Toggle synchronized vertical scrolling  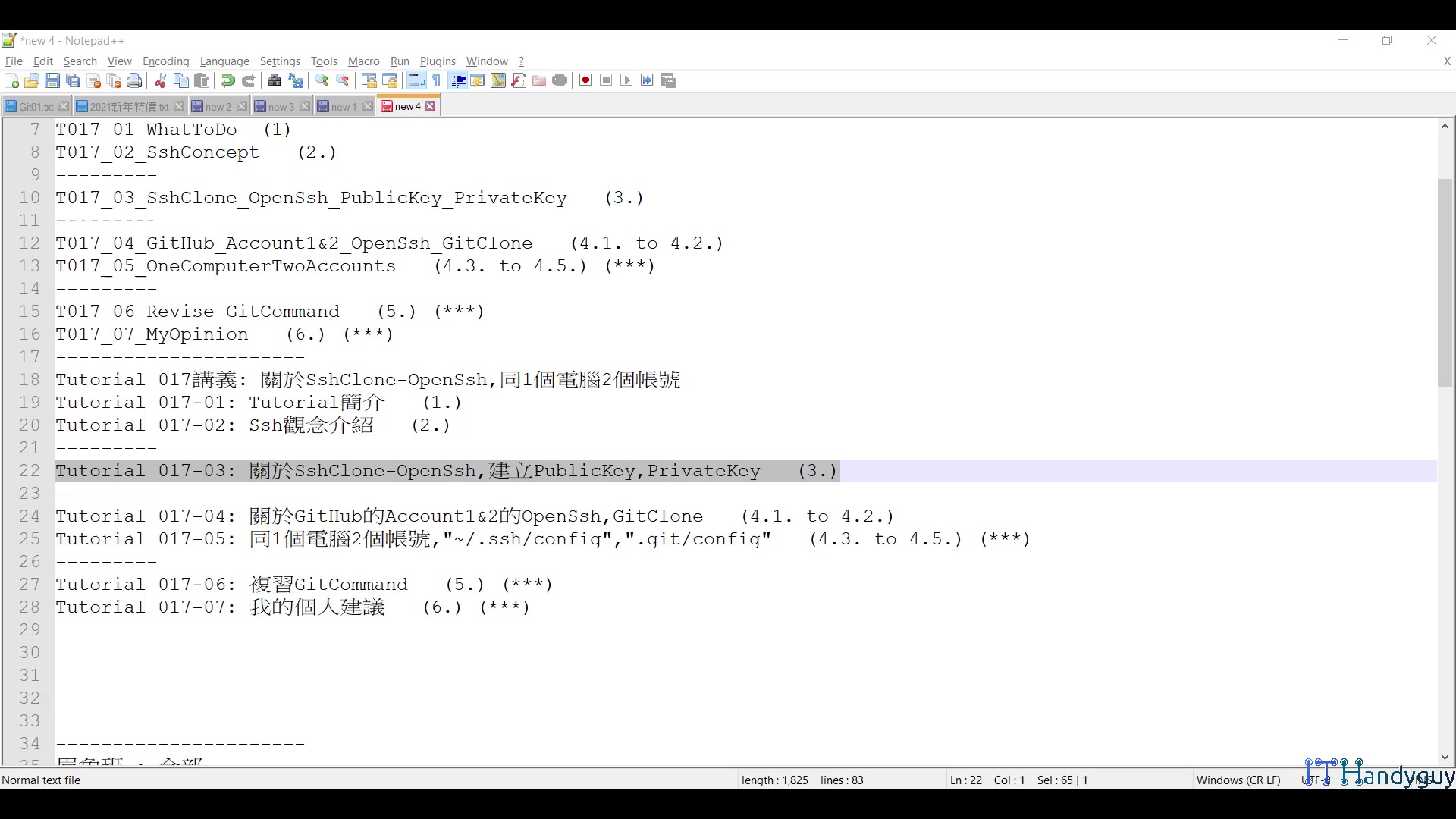coord(369,80)
